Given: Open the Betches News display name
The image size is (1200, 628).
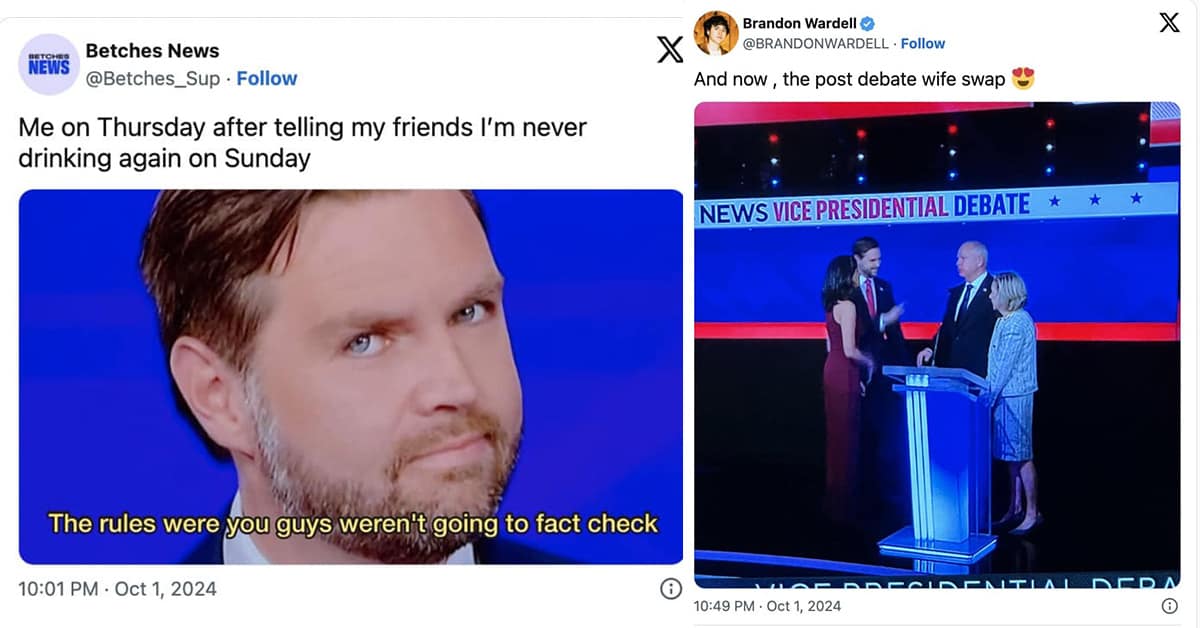Looking at the screenshot, I should (152, 51).
